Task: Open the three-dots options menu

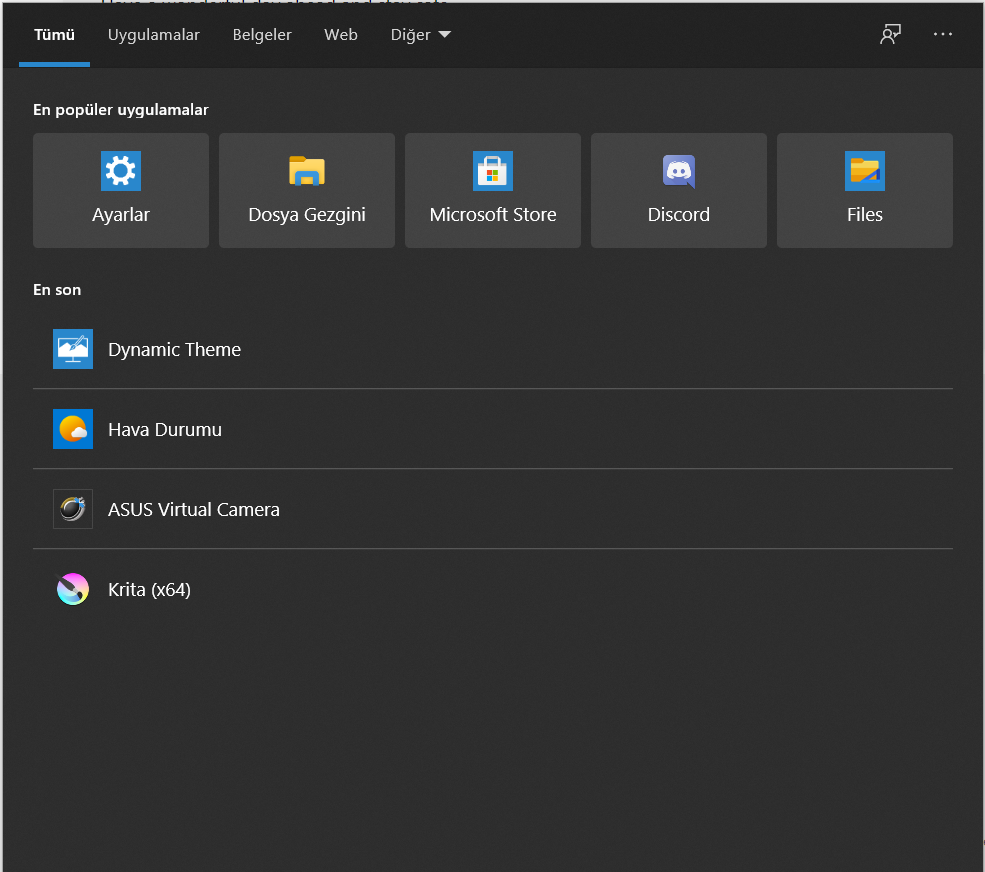Action: coord(942,34)
